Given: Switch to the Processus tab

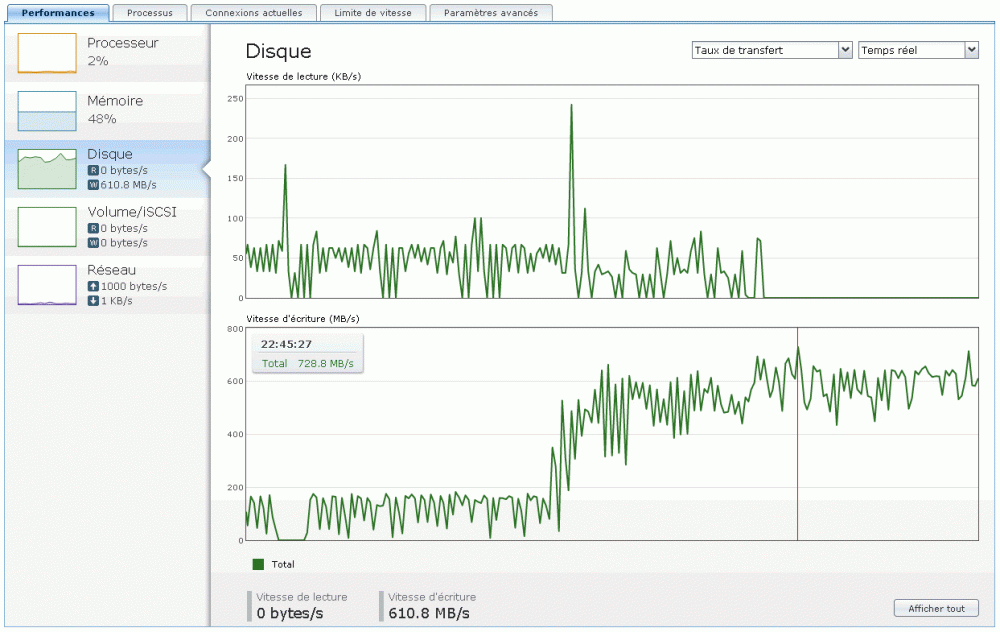Looking at the screenshot, I should [x=150, y=13].
